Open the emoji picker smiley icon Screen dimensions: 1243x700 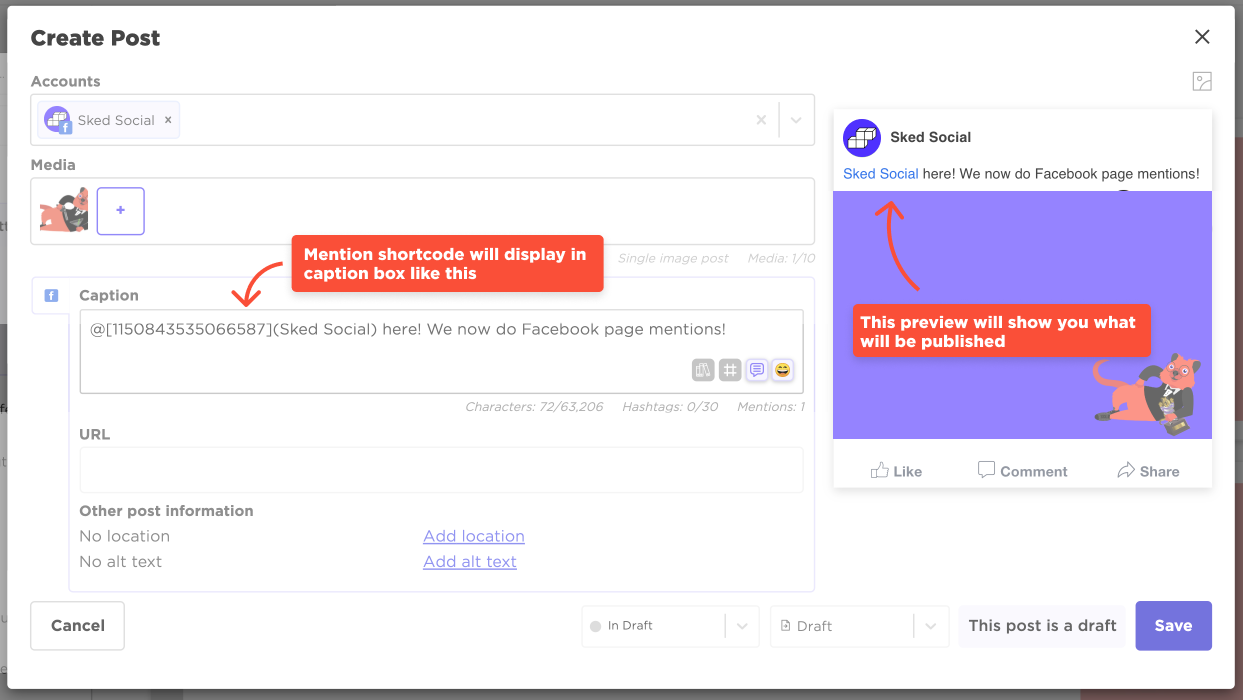pos(783,370)
